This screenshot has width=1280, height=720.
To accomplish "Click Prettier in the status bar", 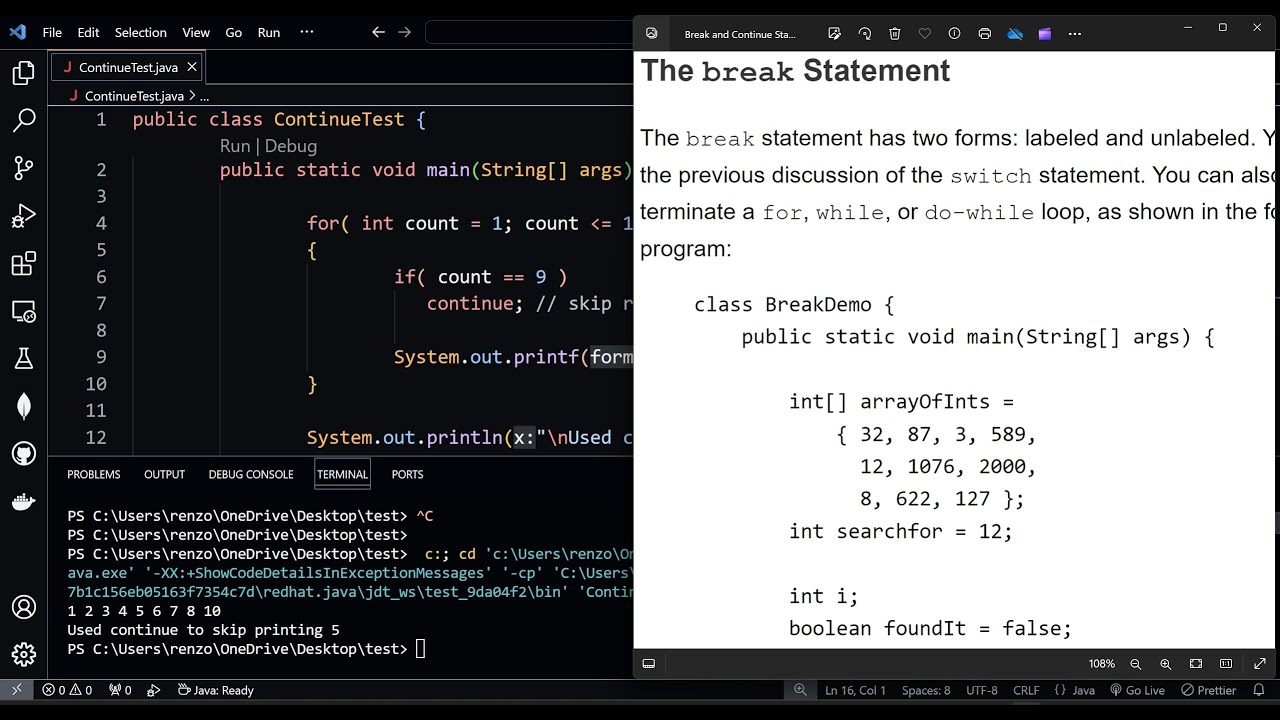I will click(1209, 690).
